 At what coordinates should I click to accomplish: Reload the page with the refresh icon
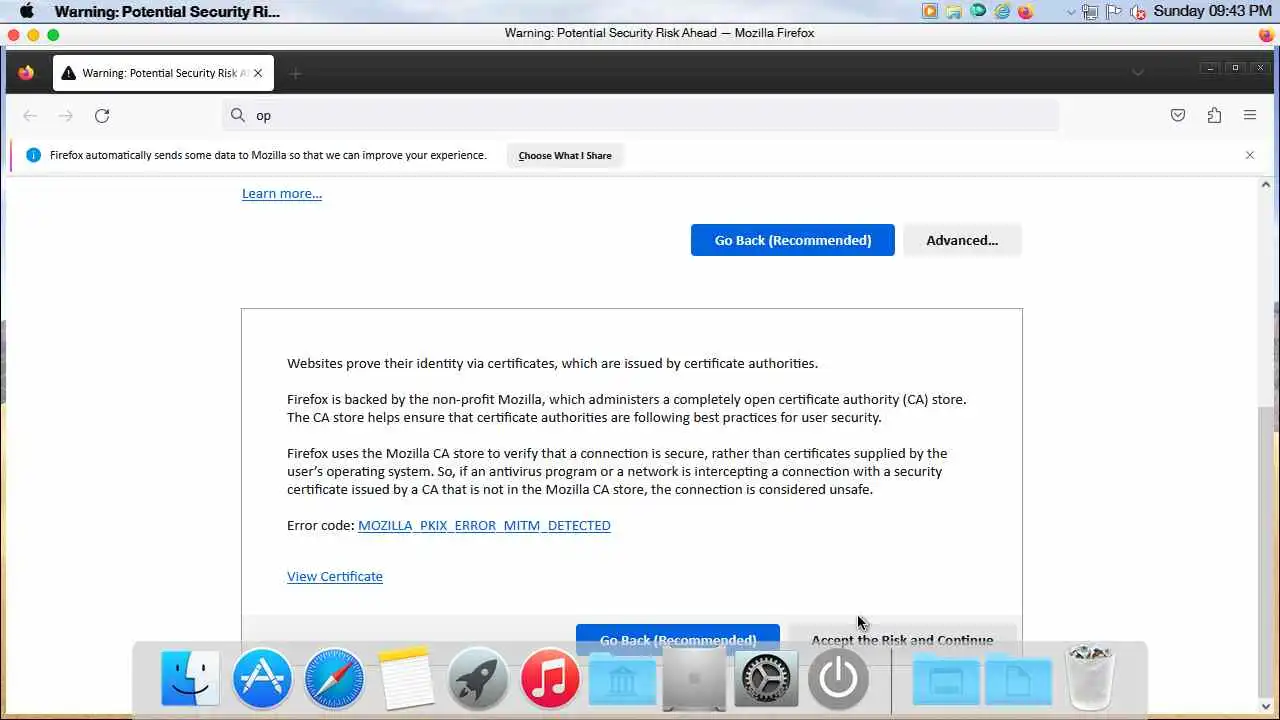coord(102,116)
